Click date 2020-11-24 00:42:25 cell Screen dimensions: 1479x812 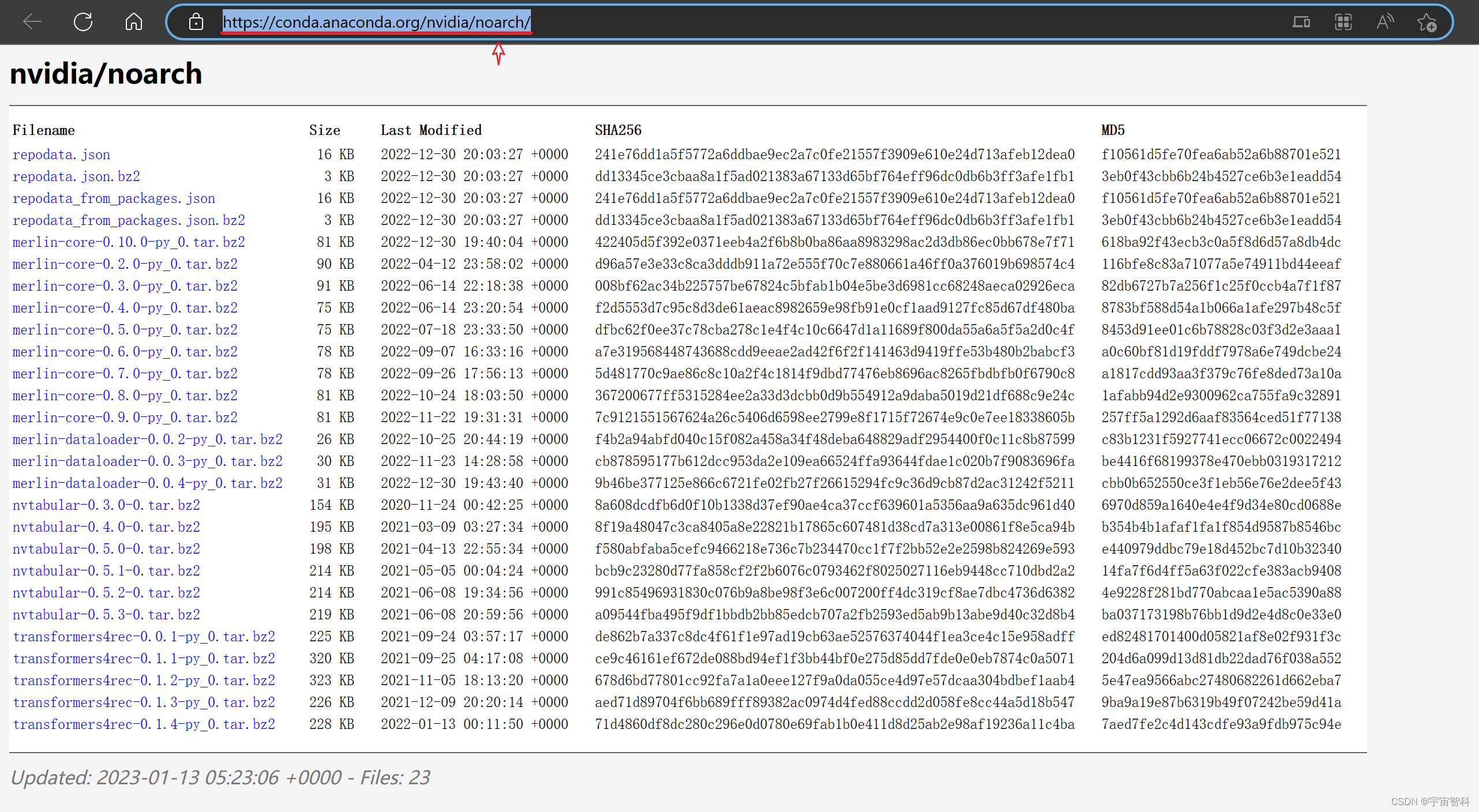coord(474,505)
